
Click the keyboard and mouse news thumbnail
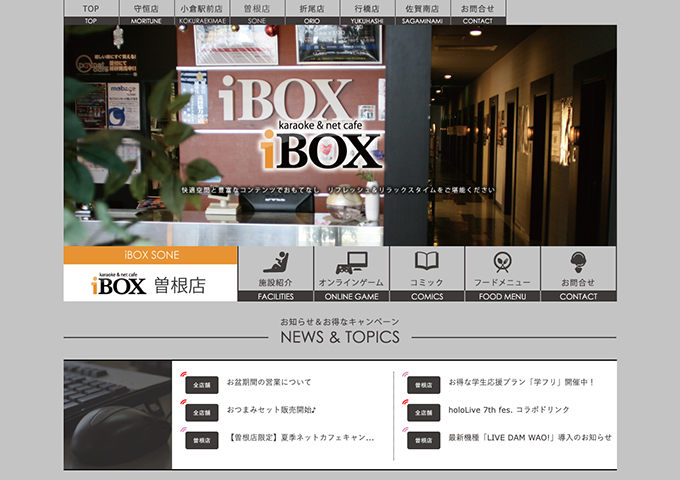pyautogui.click(x=118, y=415)
